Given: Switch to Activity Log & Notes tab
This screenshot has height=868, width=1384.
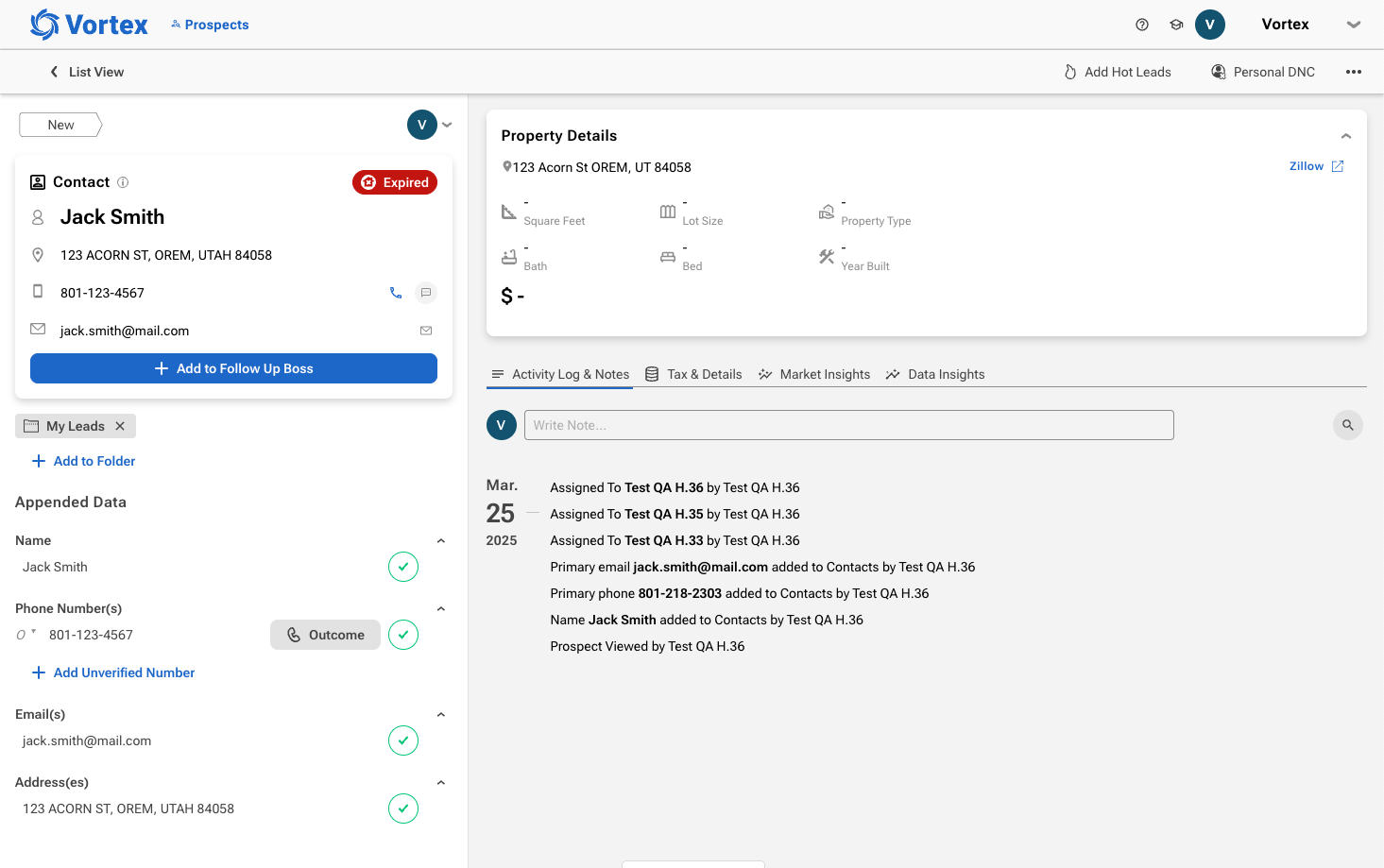Looking at the screenshot, I should coord(560,374).
